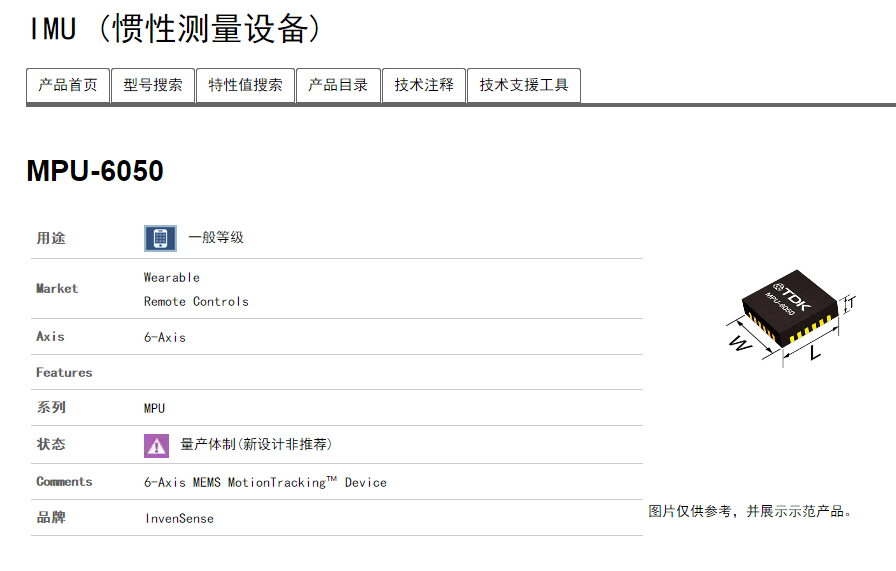This screenshot has width=896, height=571.
Task: Click the 量产体制(新设计非推荐) status text
Action: point(256,445)
